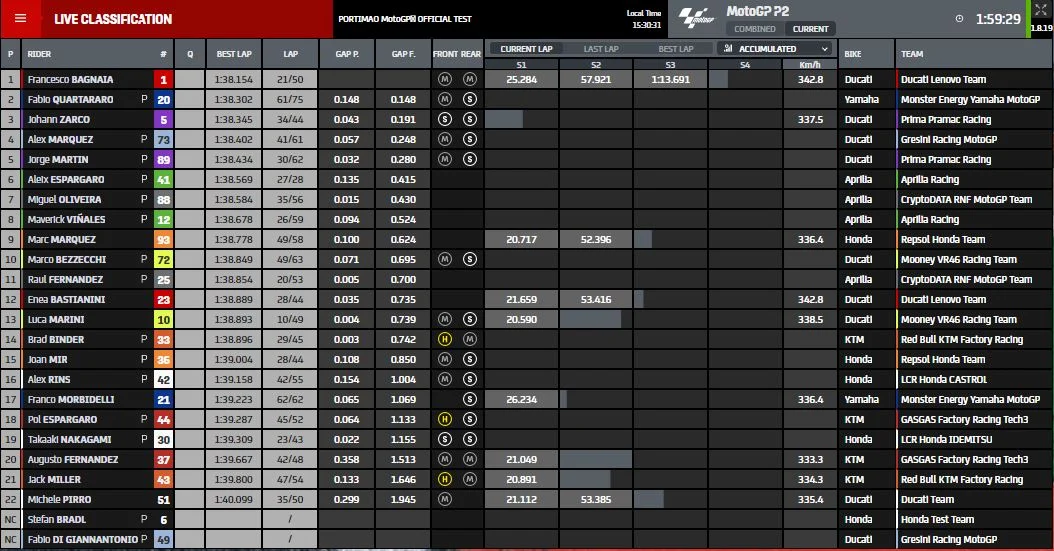Click the S1 sector header
Screen dimensions: 1054x551
[522, 65]
